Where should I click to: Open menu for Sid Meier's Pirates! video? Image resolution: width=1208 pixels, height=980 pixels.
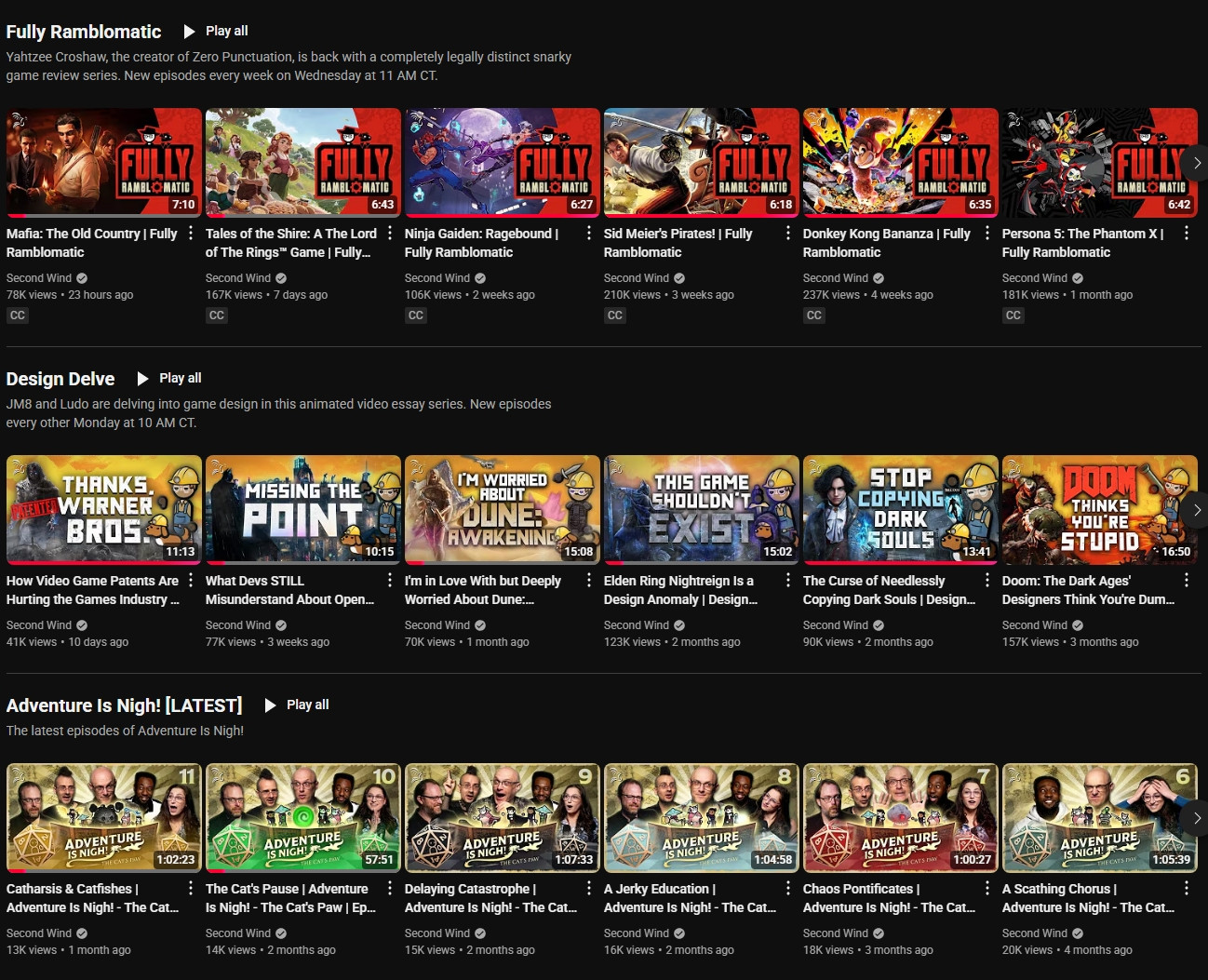(788, 234)
